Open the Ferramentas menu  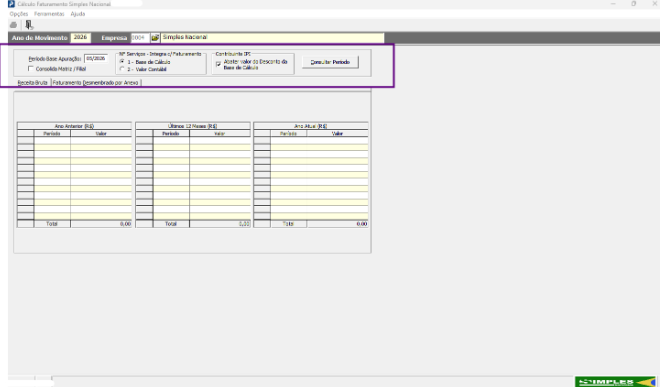tap(49, 14)
